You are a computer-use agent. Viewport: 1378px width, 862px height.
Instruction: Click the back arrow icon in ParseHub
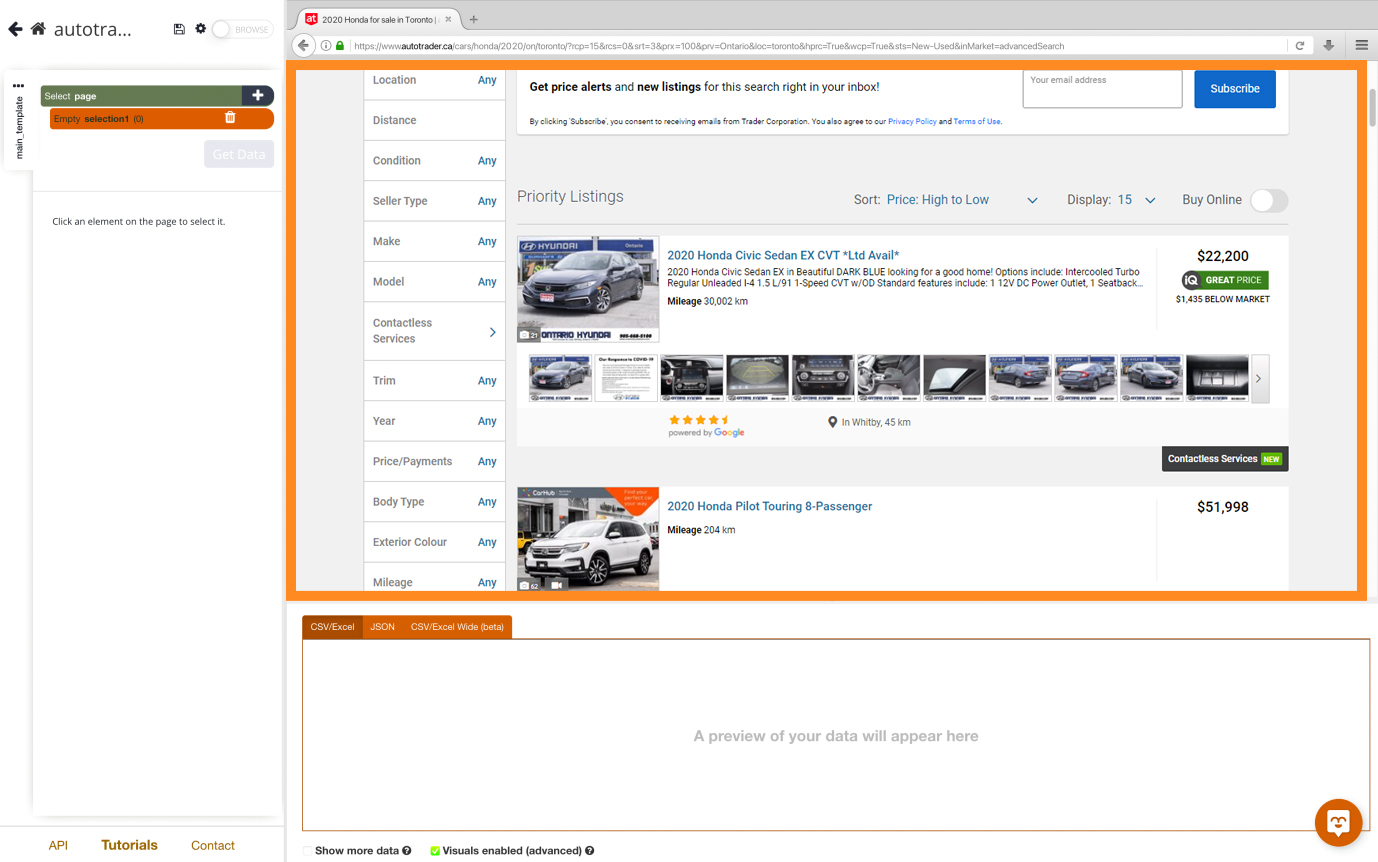[x=15, y=29]
